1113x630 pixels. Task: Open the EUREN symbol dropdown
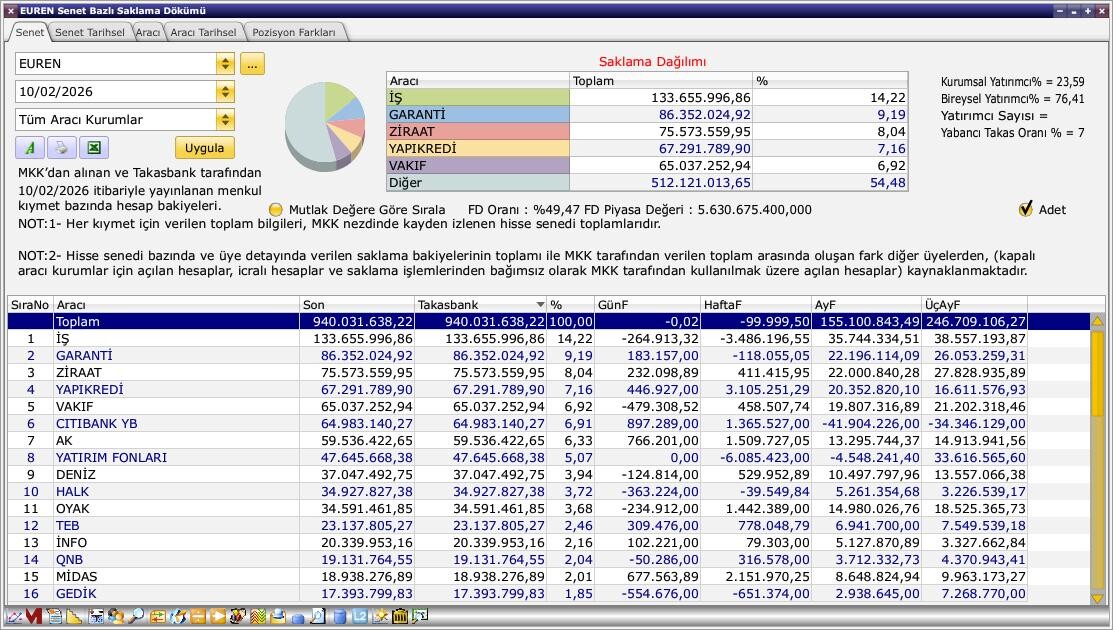coord(225,64)
